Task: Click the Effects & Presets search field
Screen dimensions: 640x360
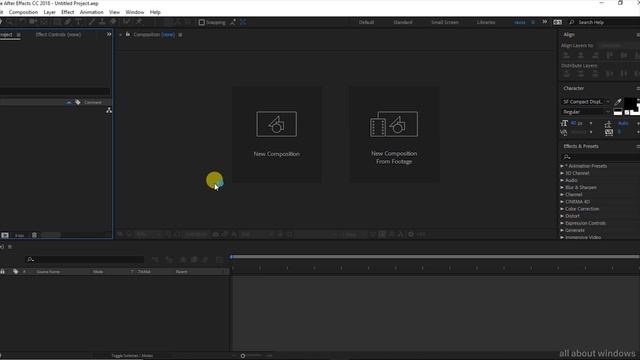Action: click(x=600, y=157)
